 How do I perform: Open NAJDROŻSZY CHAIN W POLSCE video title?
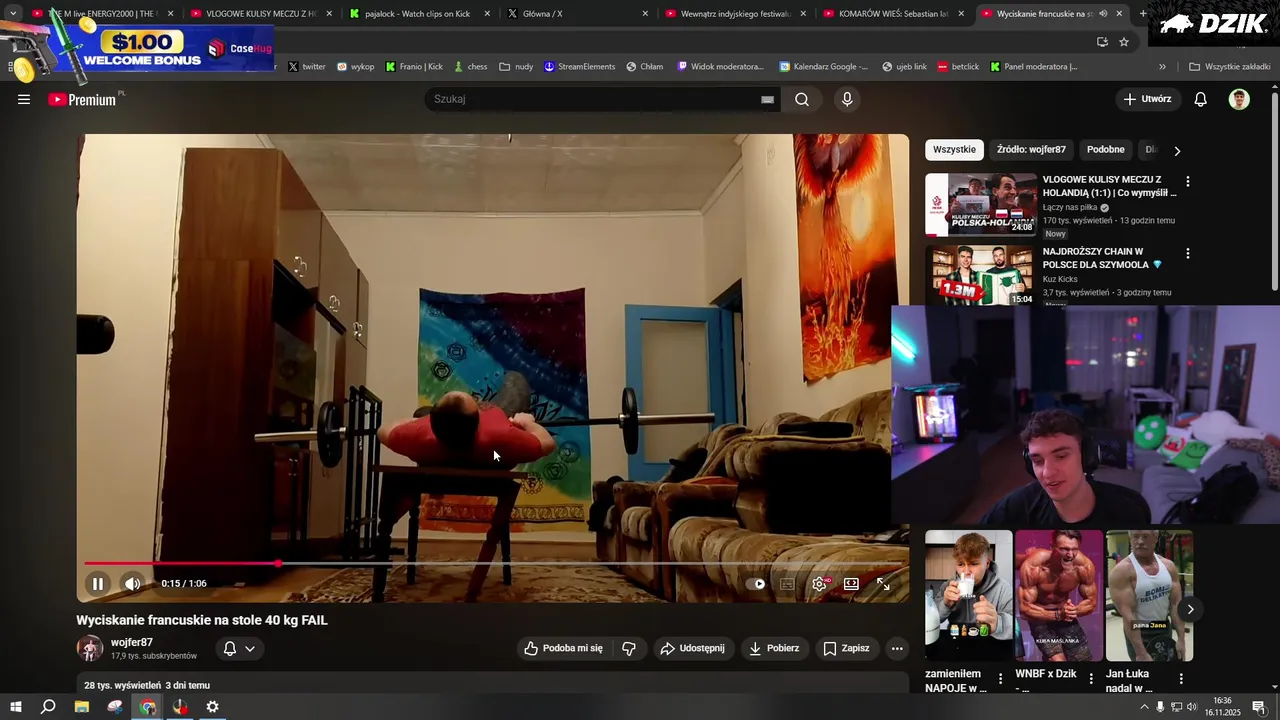(1103, 258)
